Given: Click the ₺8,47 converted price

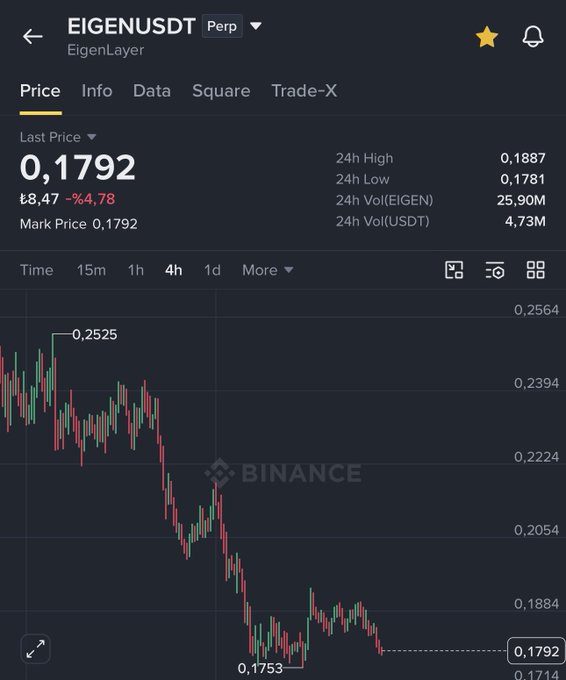Looking at the screenshot, I should tap(39, 199).
